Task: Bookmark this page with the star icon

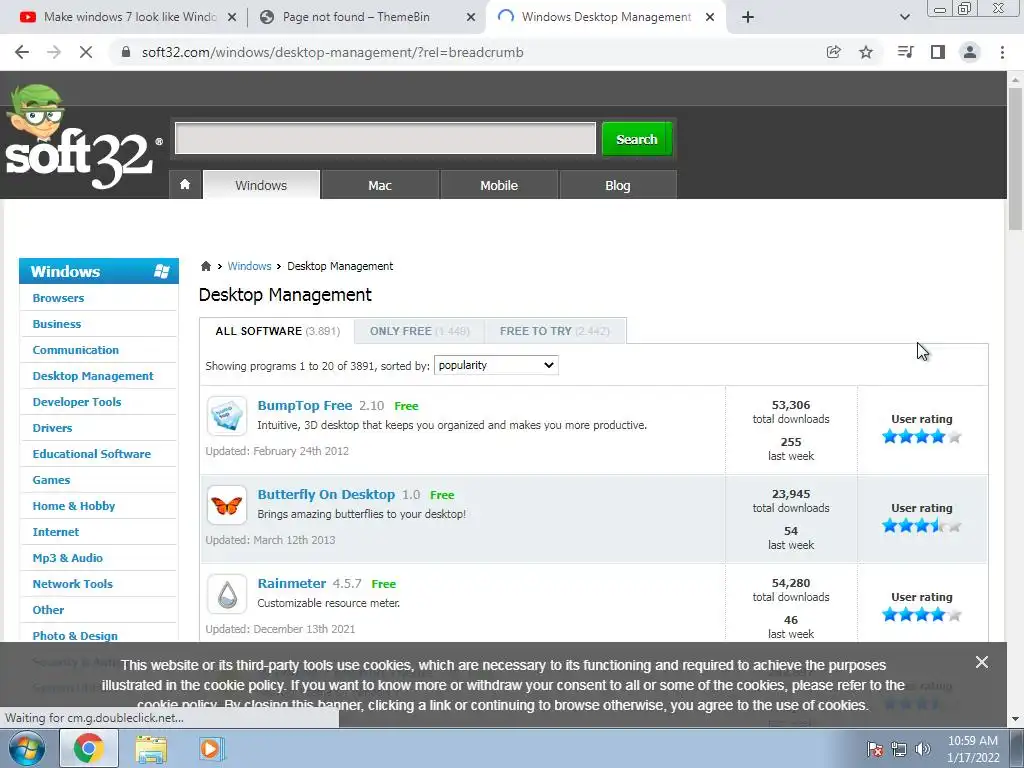Action: pyautogui.click(x=866, y=52)
